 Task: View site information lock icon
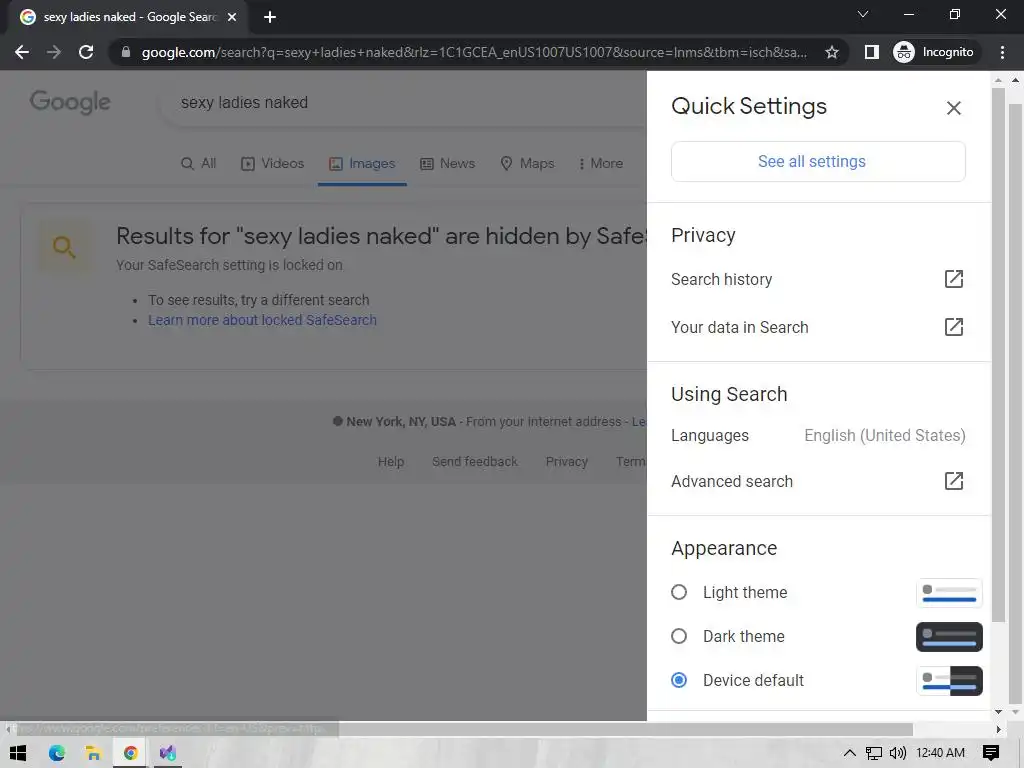(x=126, y=52)
